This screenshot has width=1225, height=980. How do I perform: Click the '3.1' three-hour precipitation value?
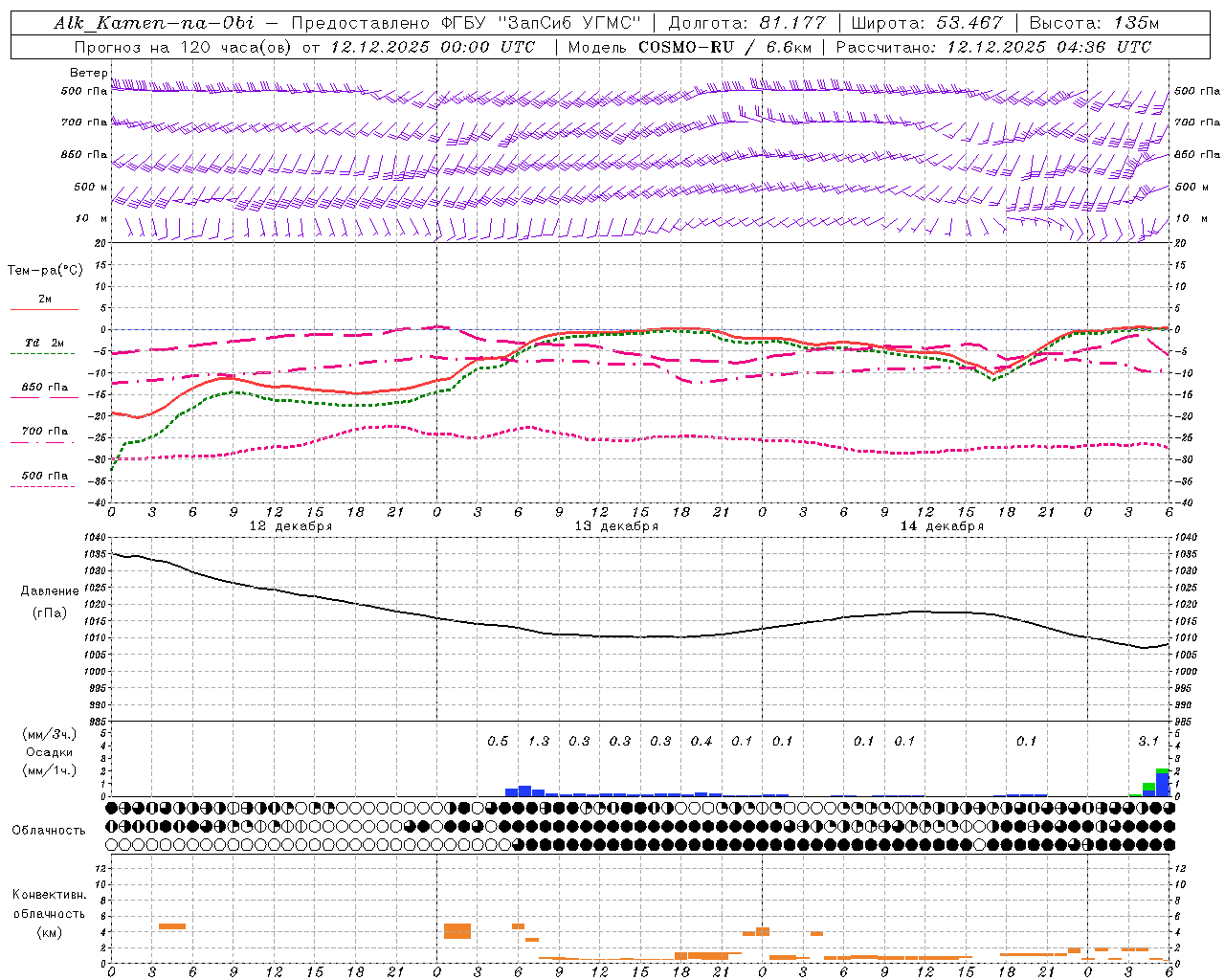[x=1148, y=742]
